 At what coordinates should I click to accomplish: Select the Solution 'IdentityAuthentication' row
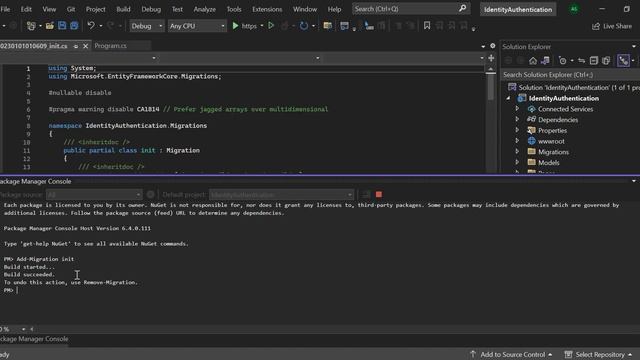(573, 87)
